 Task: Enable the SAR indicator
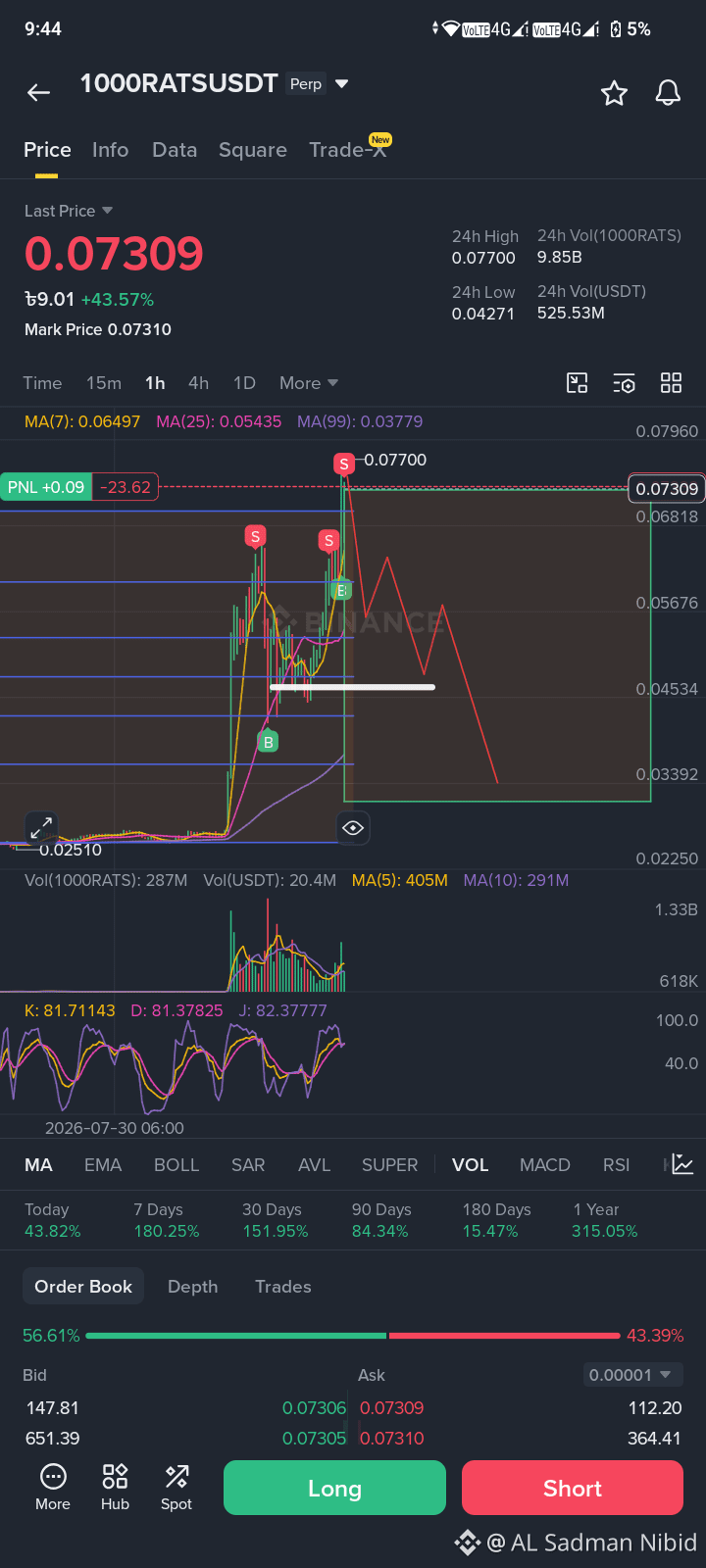248,1165
